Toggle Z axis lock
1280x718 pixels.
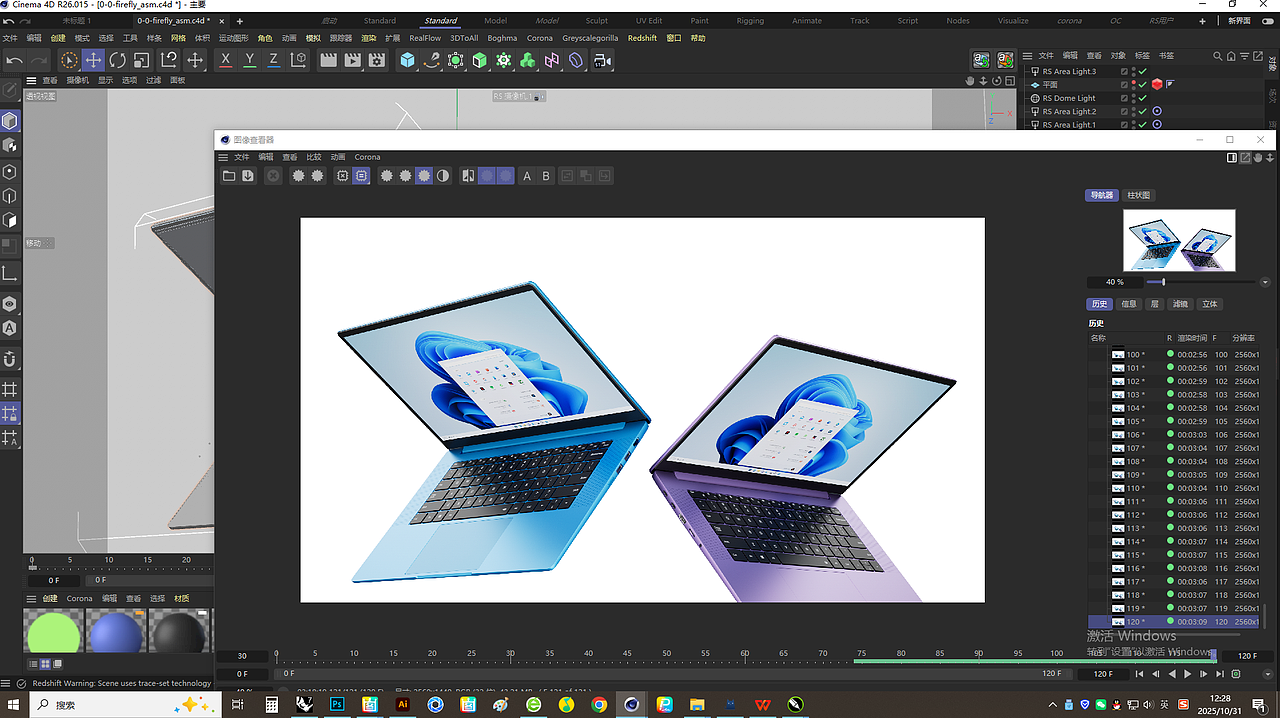point(273,60)
